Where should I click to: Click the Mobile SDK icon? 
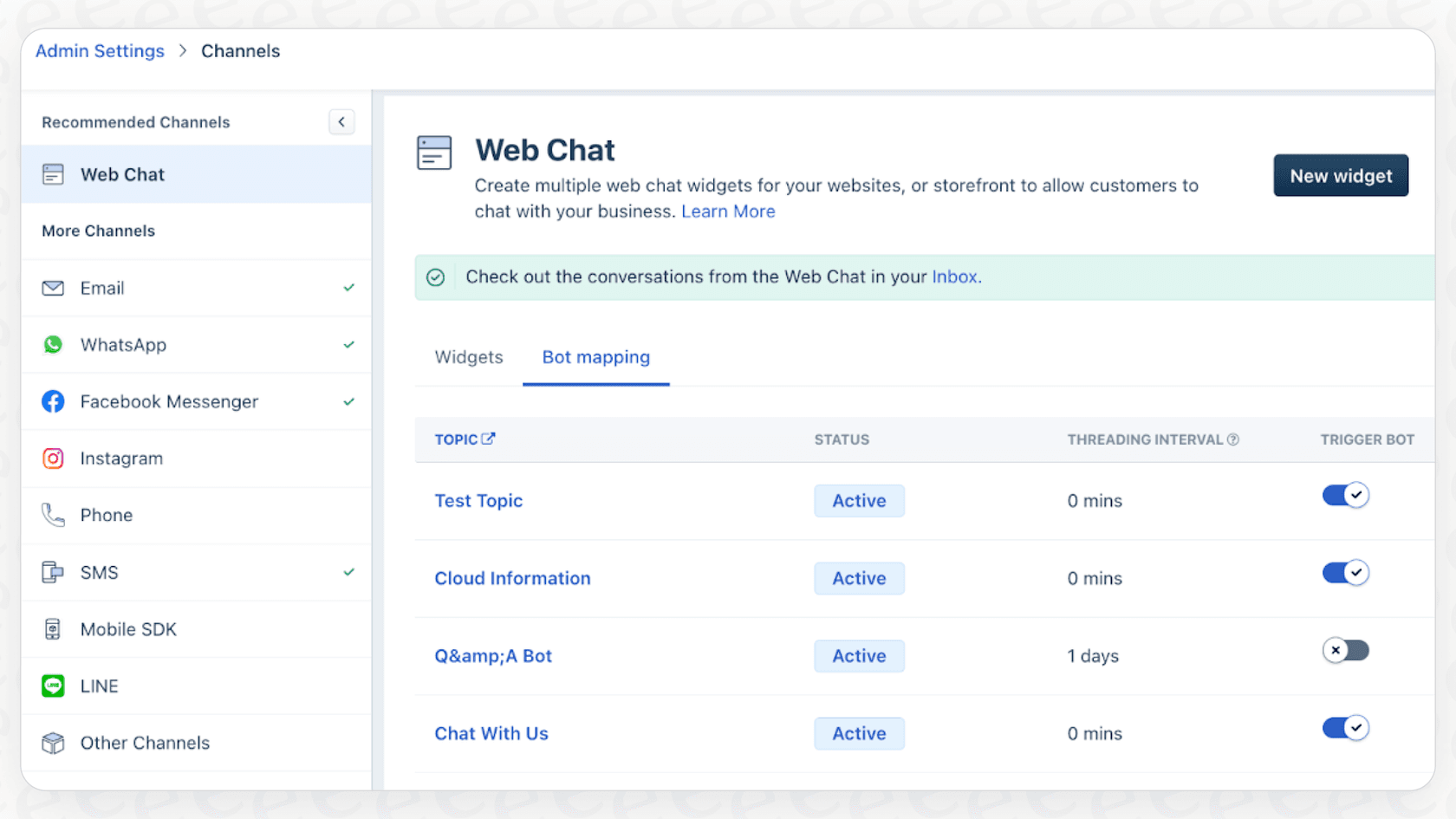point(53,629)
